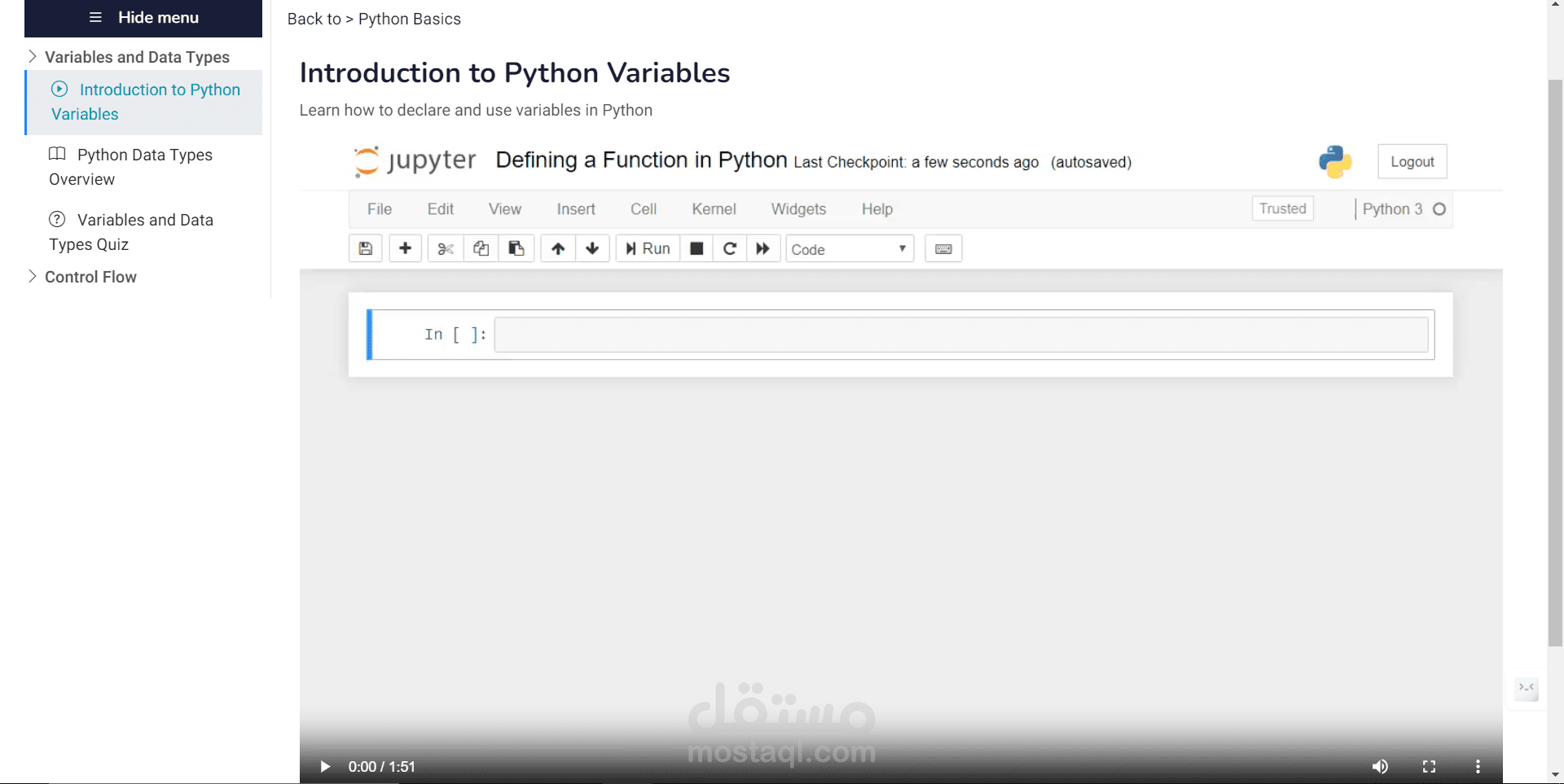Open the command palette keyboard icon
This screenshot has width=1564, height=784.
[943, 248]
